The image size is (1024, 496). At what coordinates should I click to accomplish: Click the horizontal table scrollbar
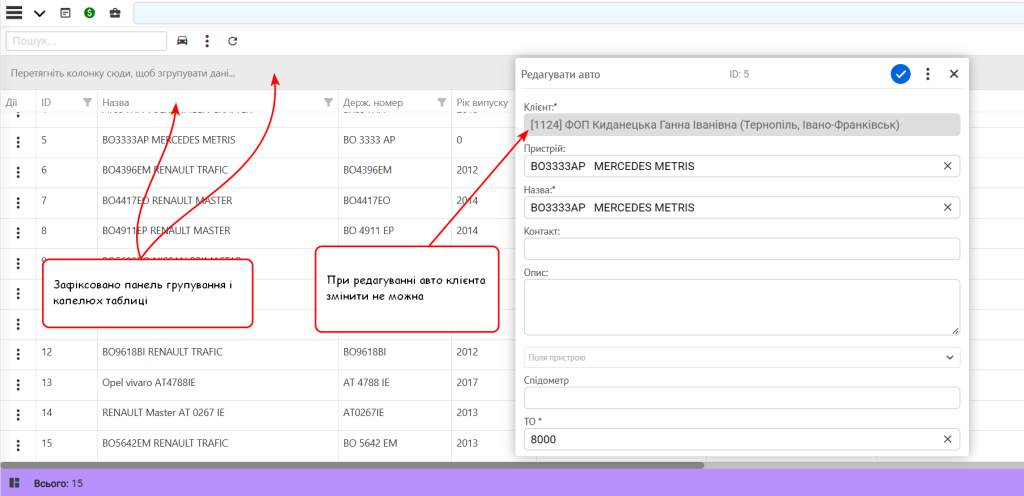tap(353, 465)
